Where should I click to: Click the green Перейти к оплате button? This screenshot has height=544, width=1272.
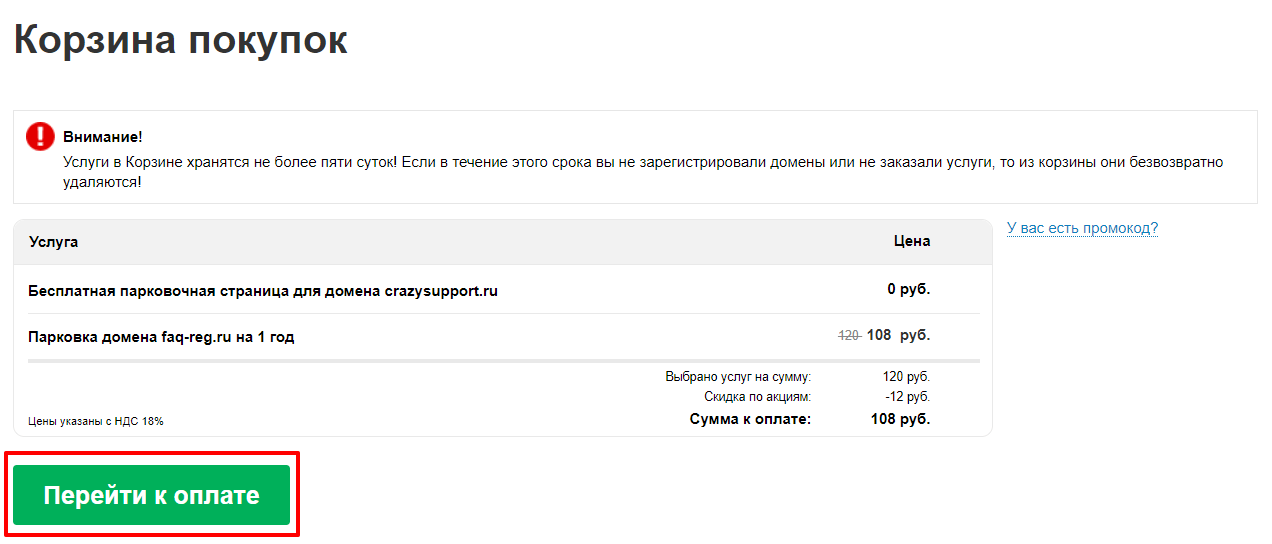(151, 495)
